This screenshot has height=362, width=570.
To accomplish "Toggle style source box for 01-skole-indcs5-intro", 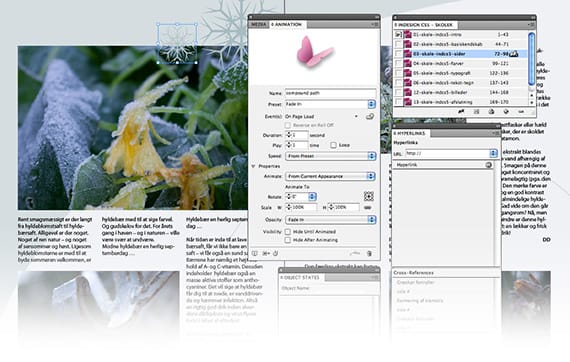I will [398, 35].
